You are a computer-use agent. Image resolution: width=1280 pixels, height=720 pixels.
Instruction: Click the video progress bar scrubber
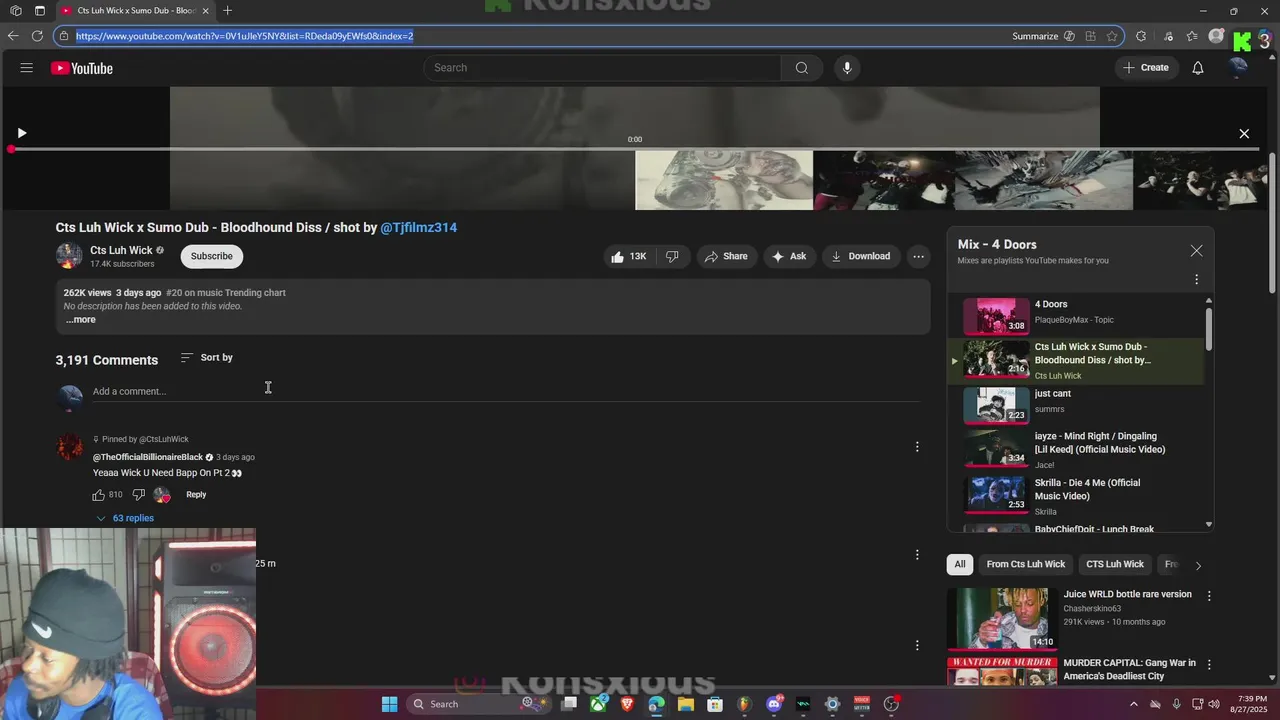pyautogui.click(x=11, y=149)
